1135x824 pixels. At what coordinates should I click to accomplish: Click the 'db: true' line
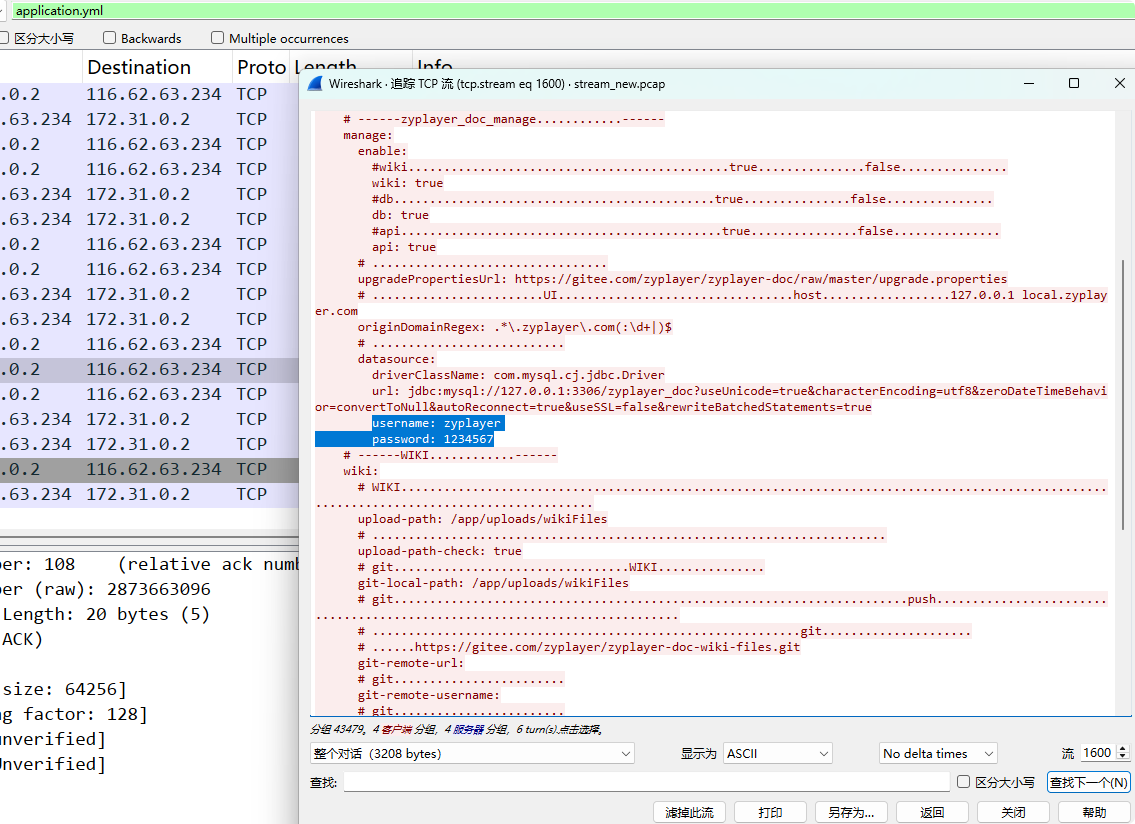[x=400, y=215]
